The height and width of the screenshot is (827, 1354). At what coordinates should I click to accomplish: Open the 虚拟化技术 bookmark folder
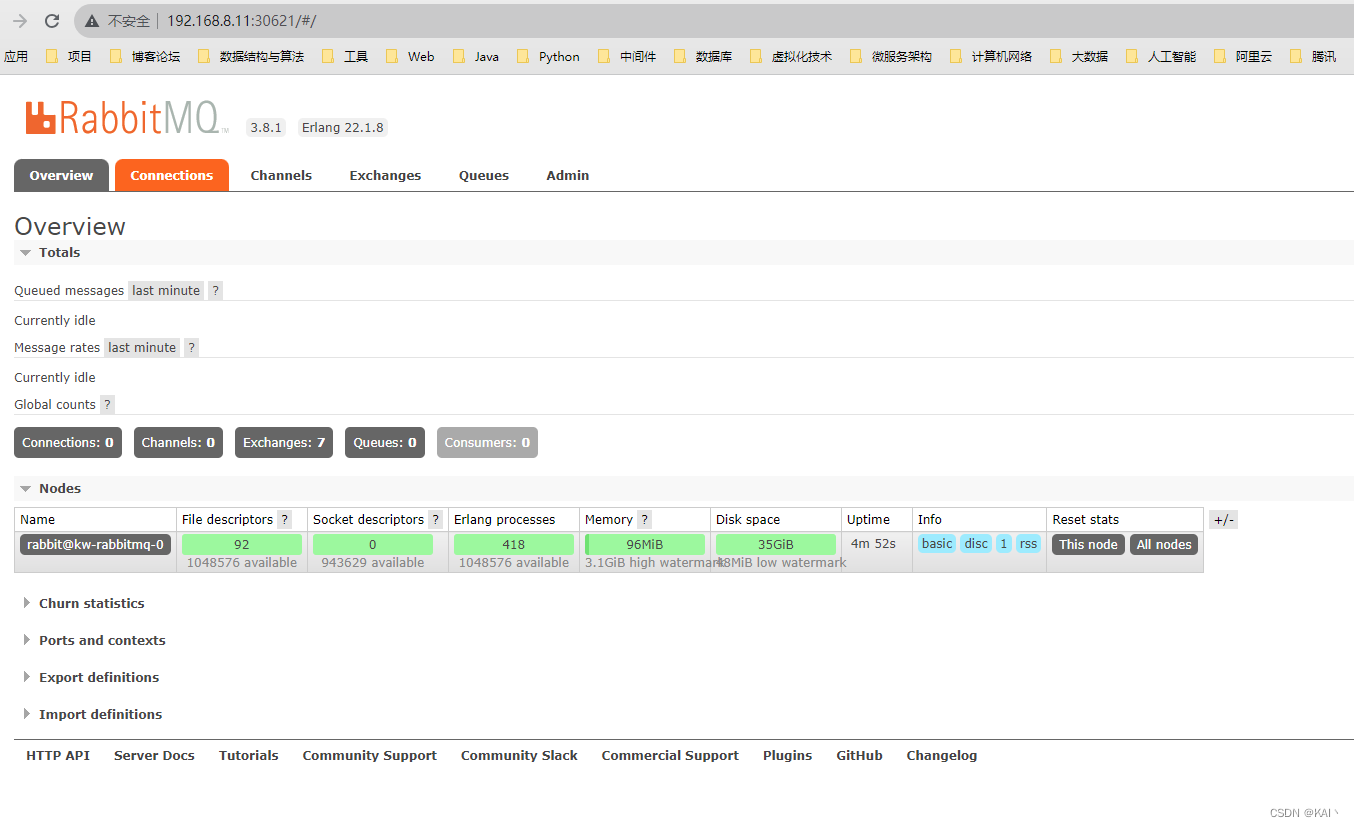click(791, 57)
